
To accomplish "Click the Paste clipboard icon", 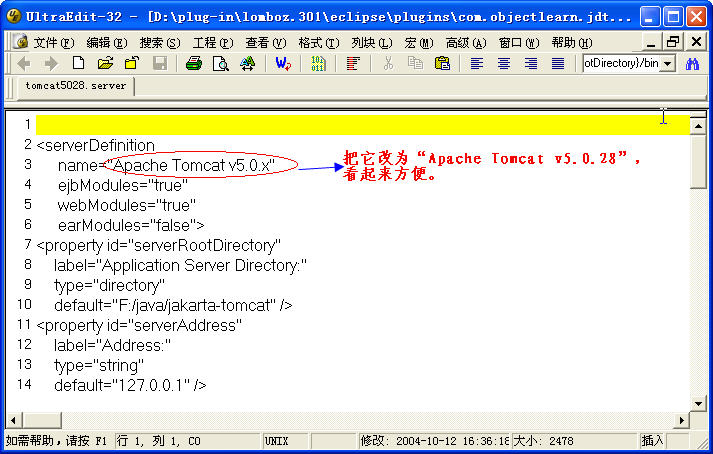I will tap(438, 63).
